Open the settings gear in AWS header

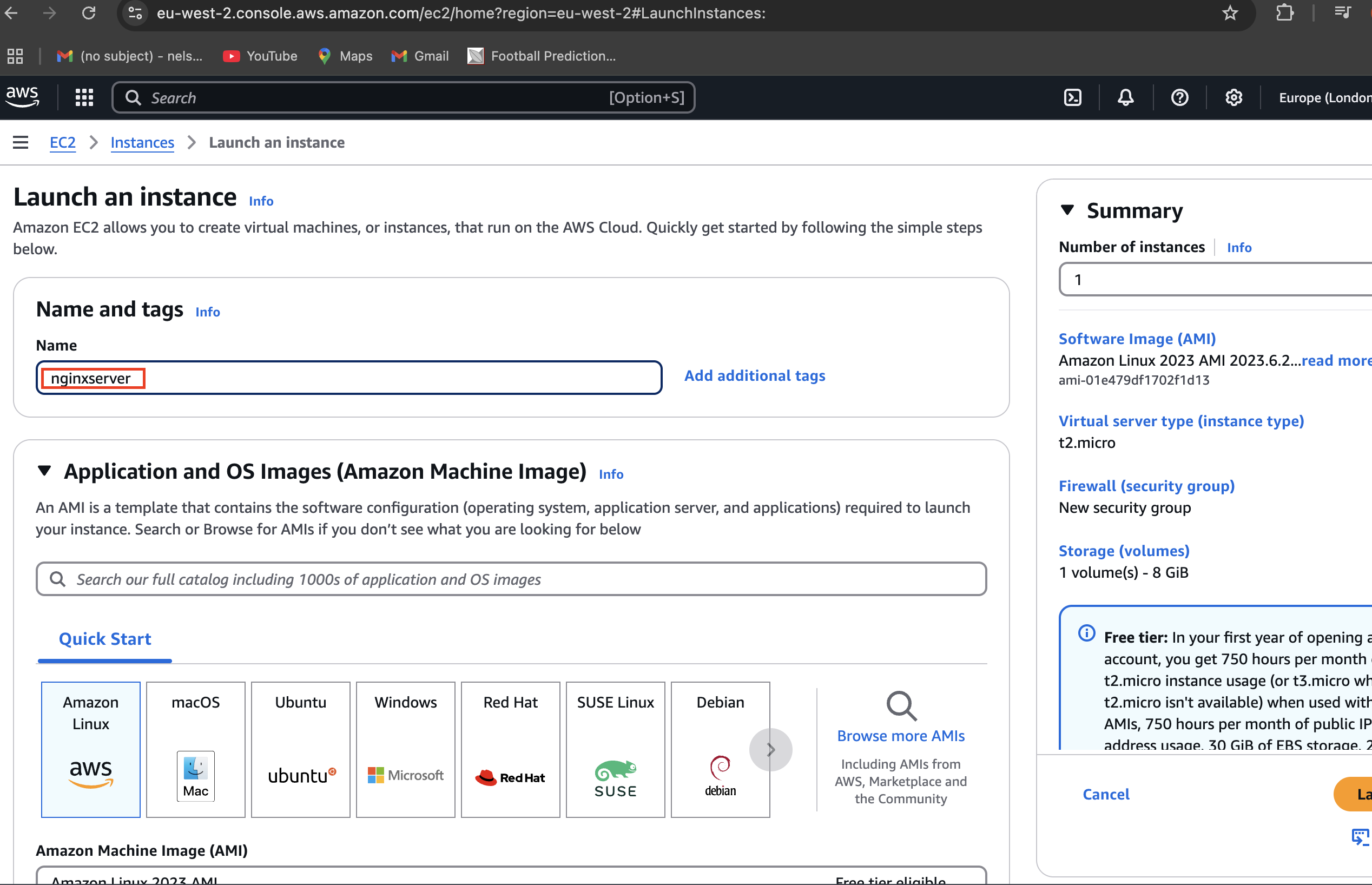tap(1234, 98)
